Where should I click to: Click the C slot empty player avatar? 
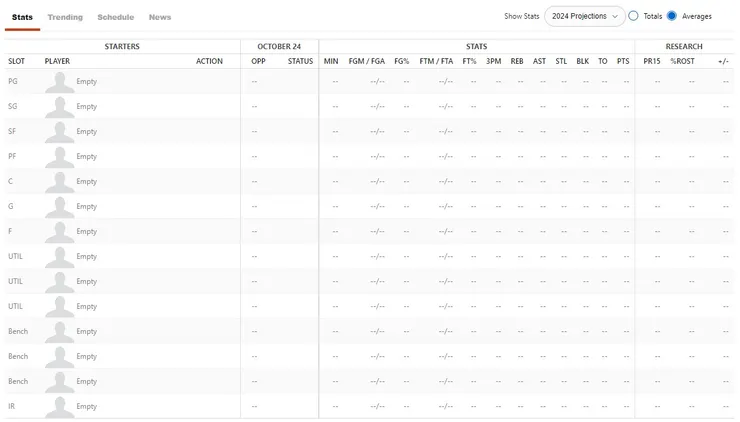(59, 182)
